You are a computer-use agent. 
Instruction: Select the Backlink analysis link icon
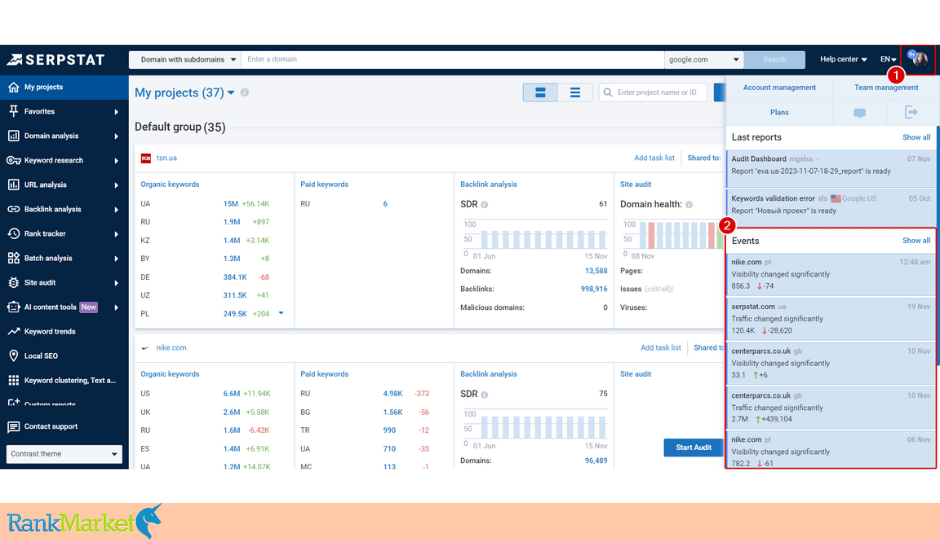[13, 209]
